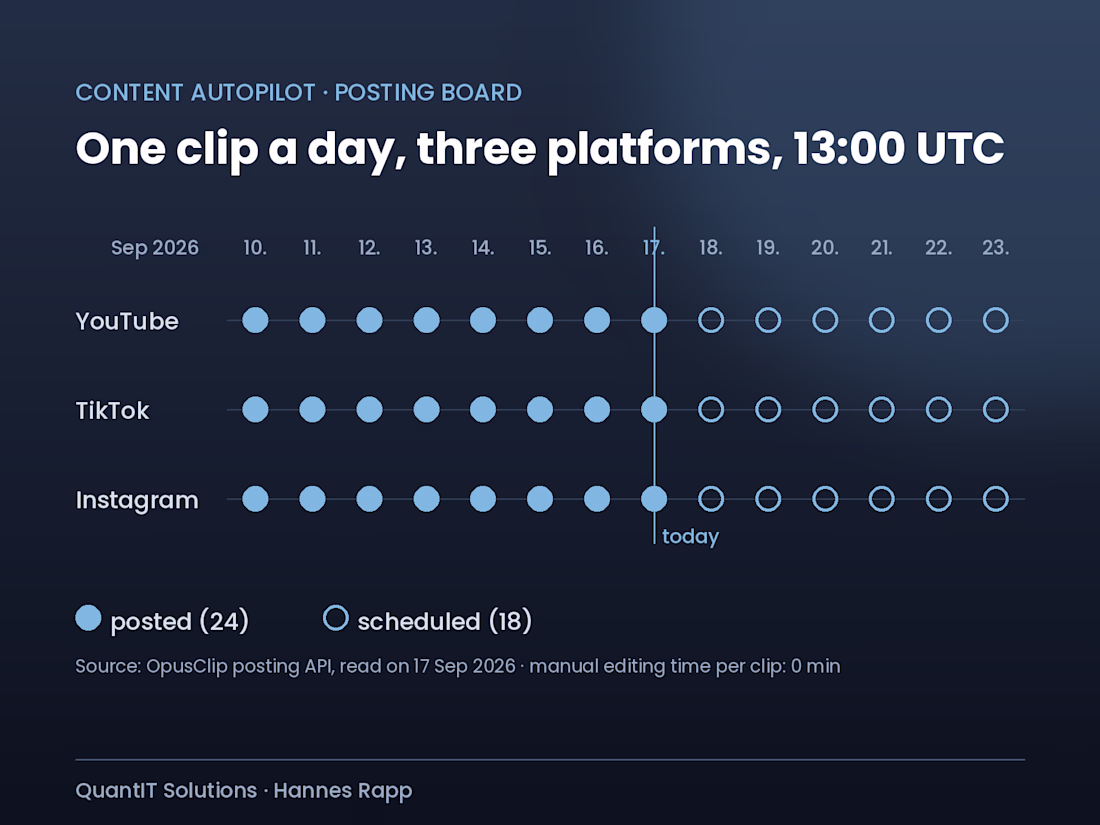Click Instagram posted dot for the 16th
Screen dimensions: 1100x825
[597, 499]
